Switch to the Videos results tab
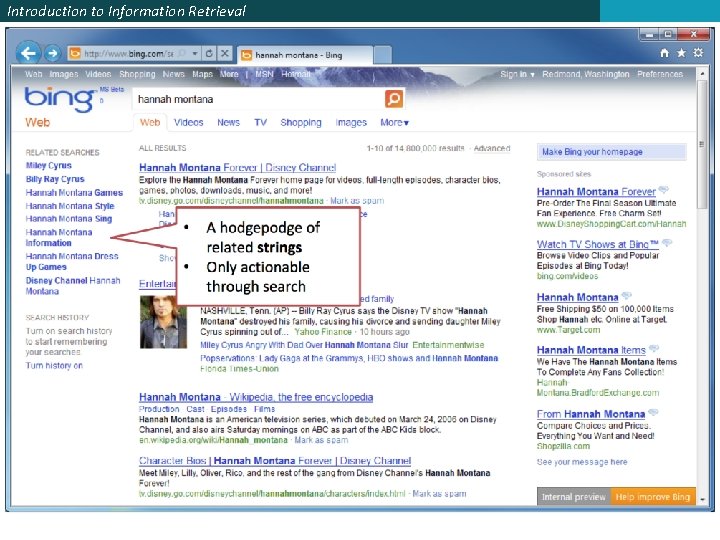 pos(189,123)
